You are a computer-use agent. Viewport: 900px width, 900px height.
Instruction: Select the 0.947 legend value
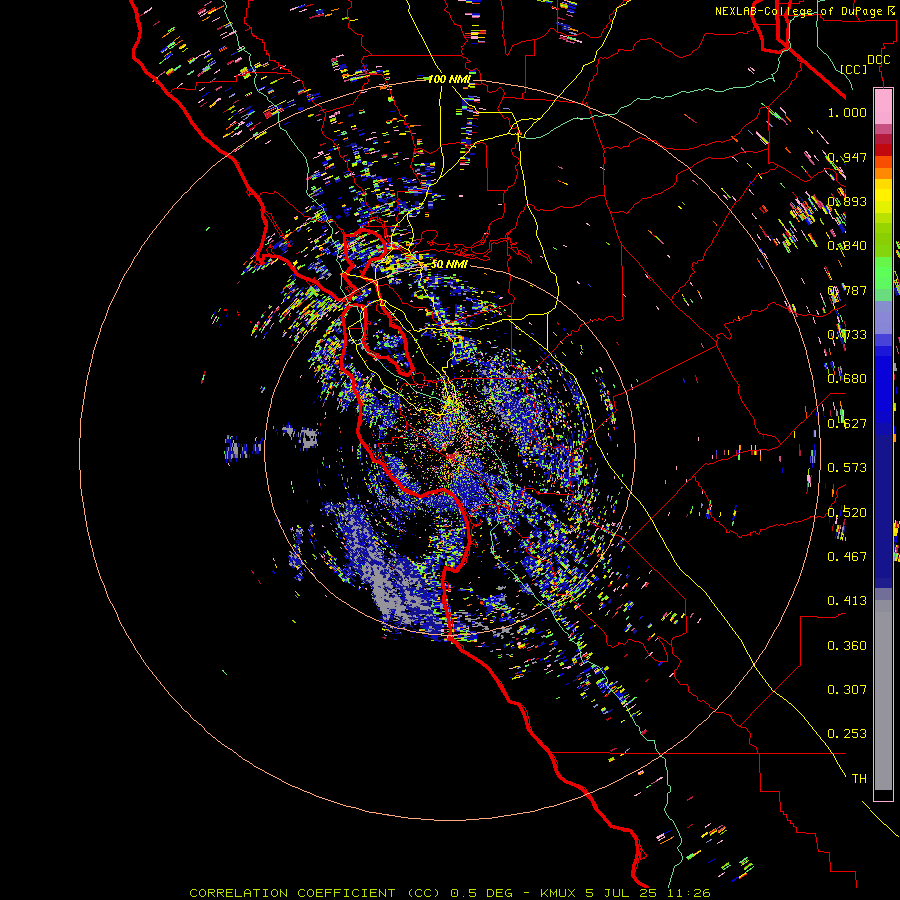coord(847,157)
